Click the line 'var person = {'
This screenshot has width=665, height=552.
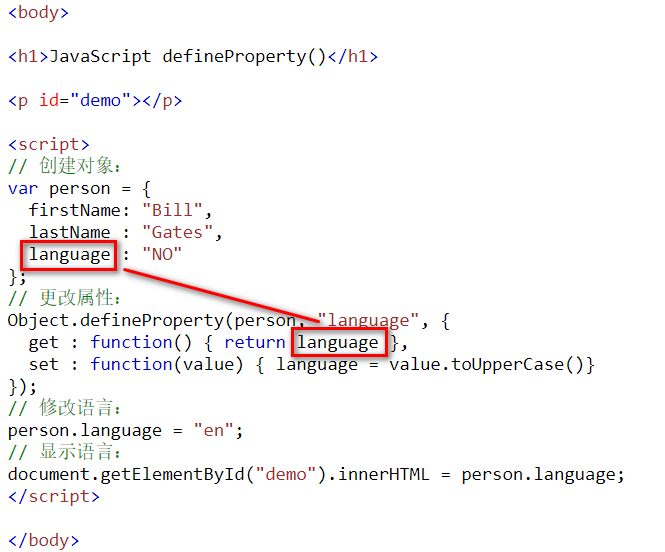pos(79,189)
